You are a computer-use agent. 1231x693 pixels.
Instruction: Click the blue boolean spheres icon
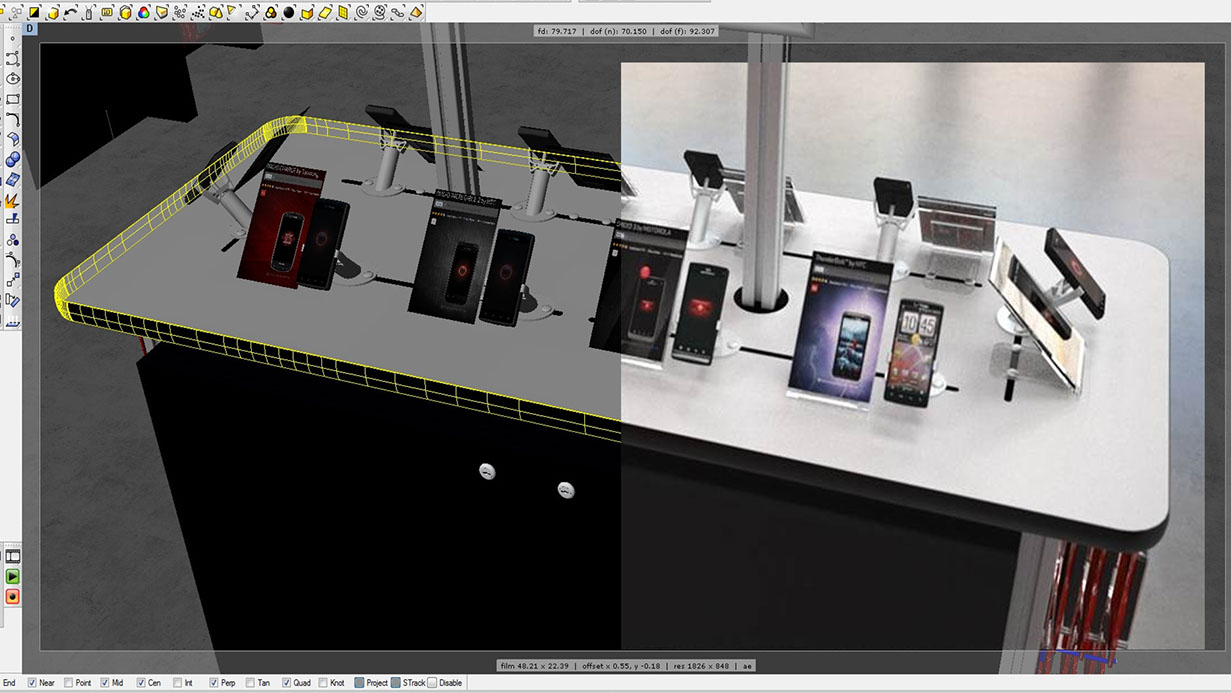pyautogui.click(x=13, y=160)
